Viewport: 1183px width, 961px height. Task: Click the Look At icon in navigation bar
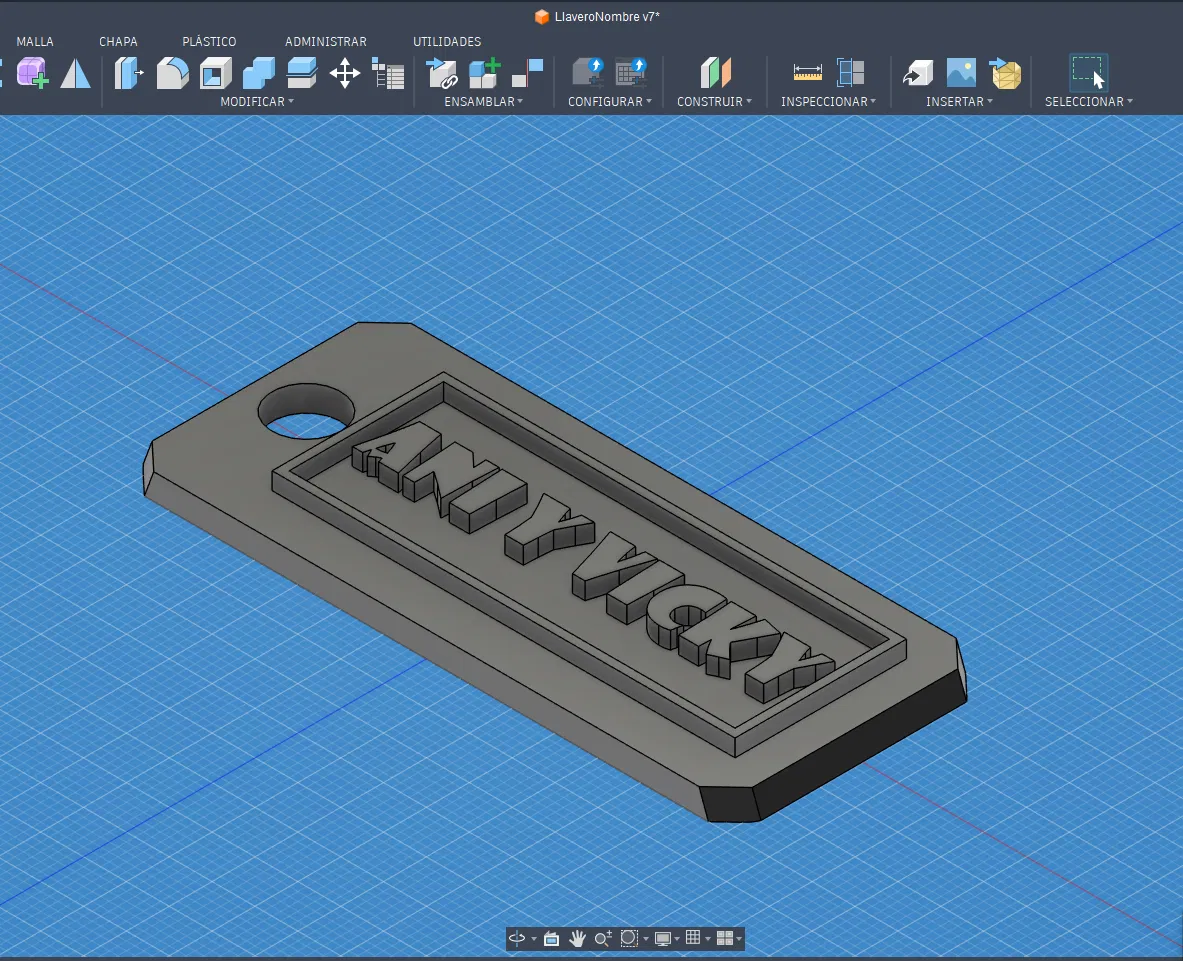[x=551, y=938]
